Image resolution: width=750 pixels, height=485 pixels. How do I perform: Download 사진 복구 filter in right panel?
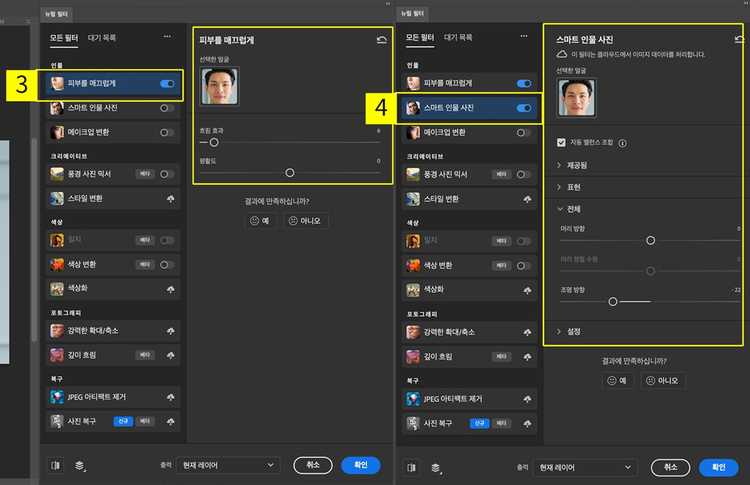[527, 423]
